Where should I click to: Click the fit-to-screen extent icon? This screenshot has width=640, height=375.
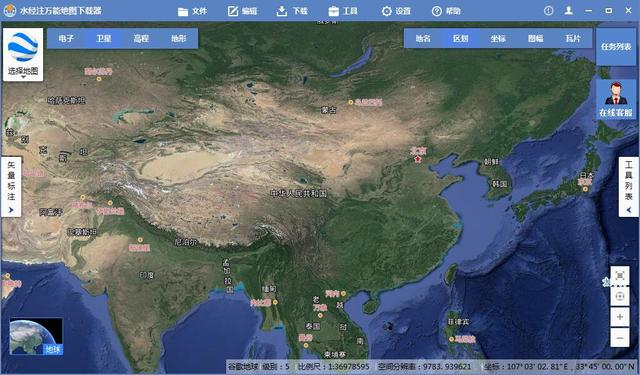click(x=620, y=276)
